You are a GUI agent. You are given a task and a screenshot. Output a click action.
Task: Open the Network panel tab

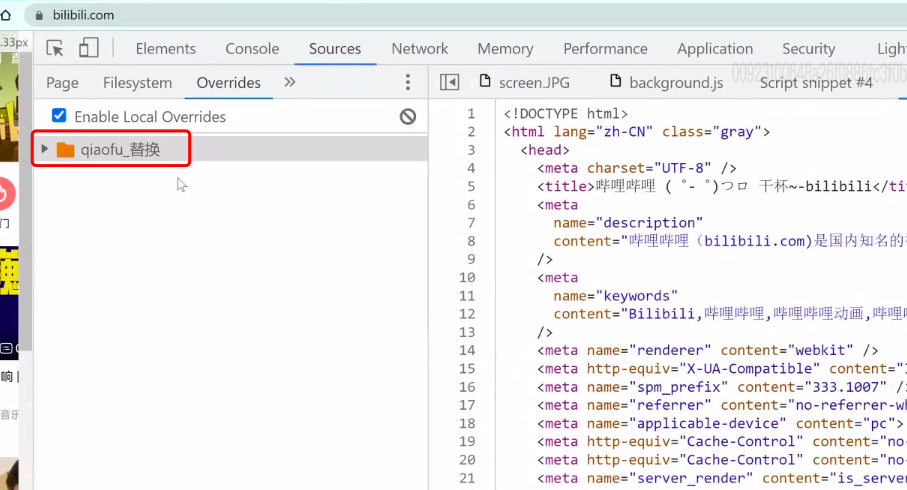click(x=420, y=48)
